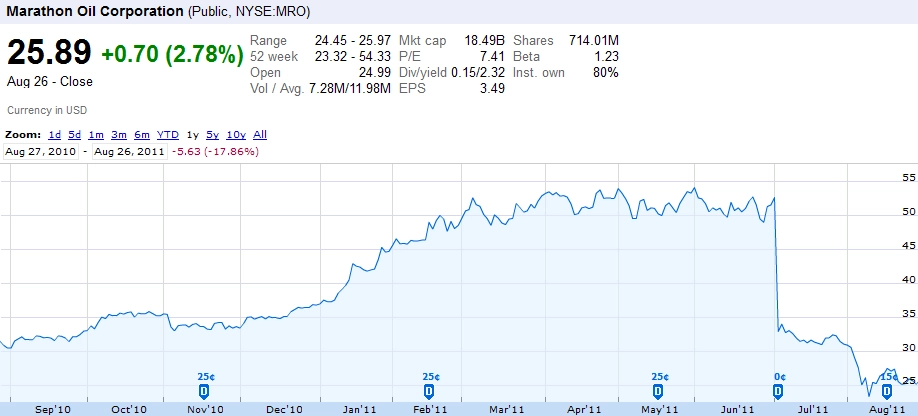Click the 15¢ dividend marker in August 2011

(x=888, y=390)
